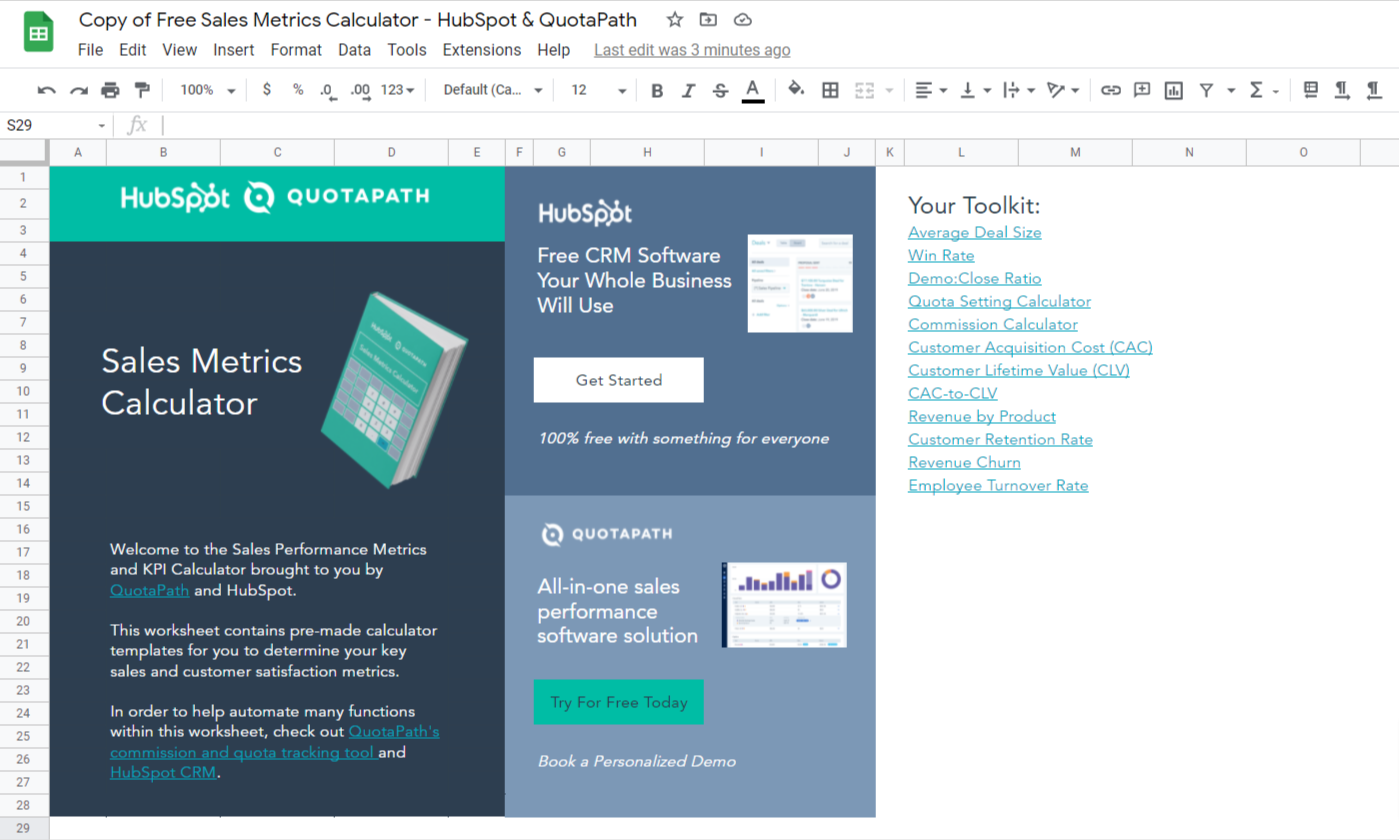Expand the merge cells dropdown arrow

pos(890,90)
